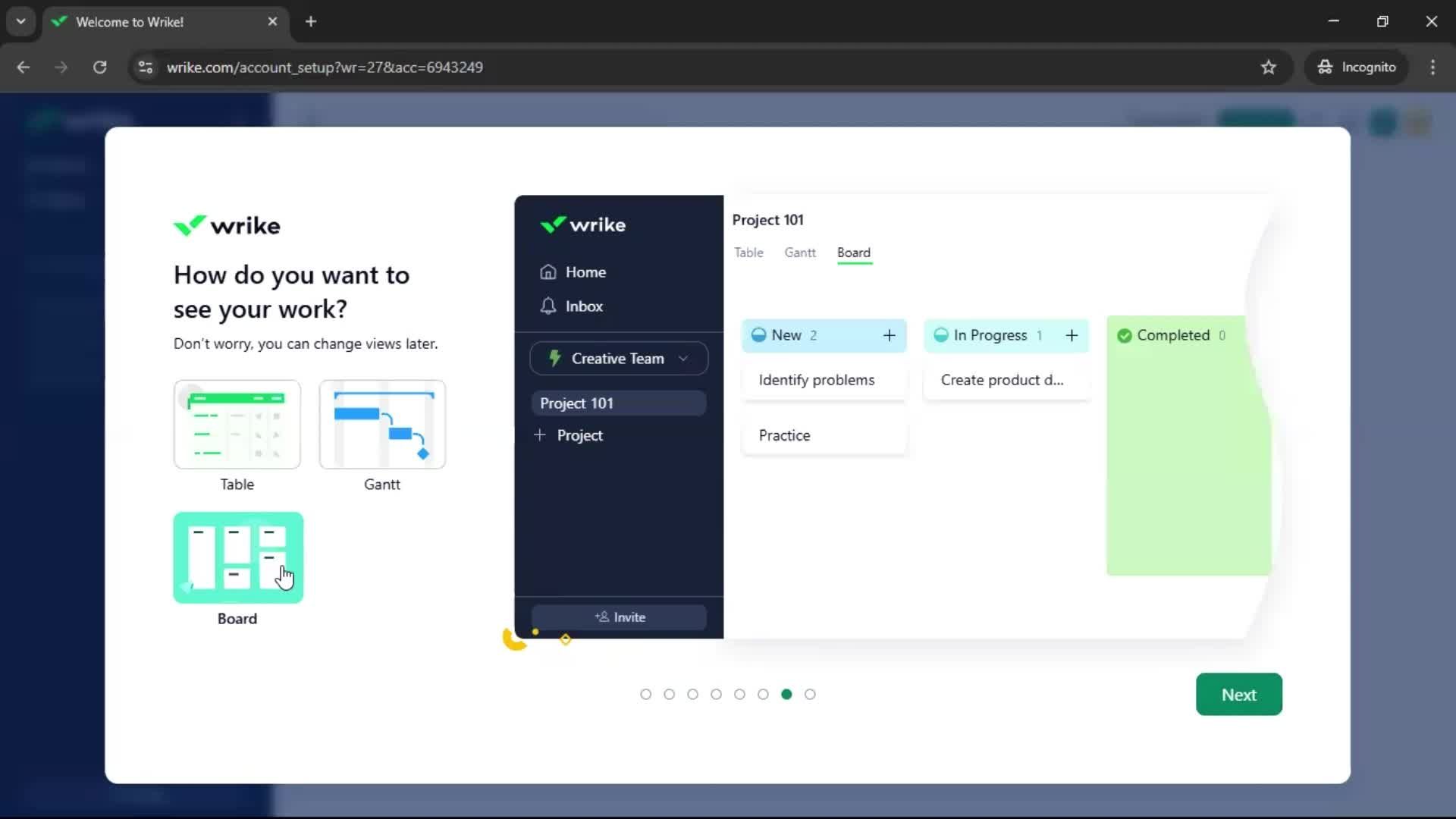
Task: Click the active seventh step dot
Action: 786,695
